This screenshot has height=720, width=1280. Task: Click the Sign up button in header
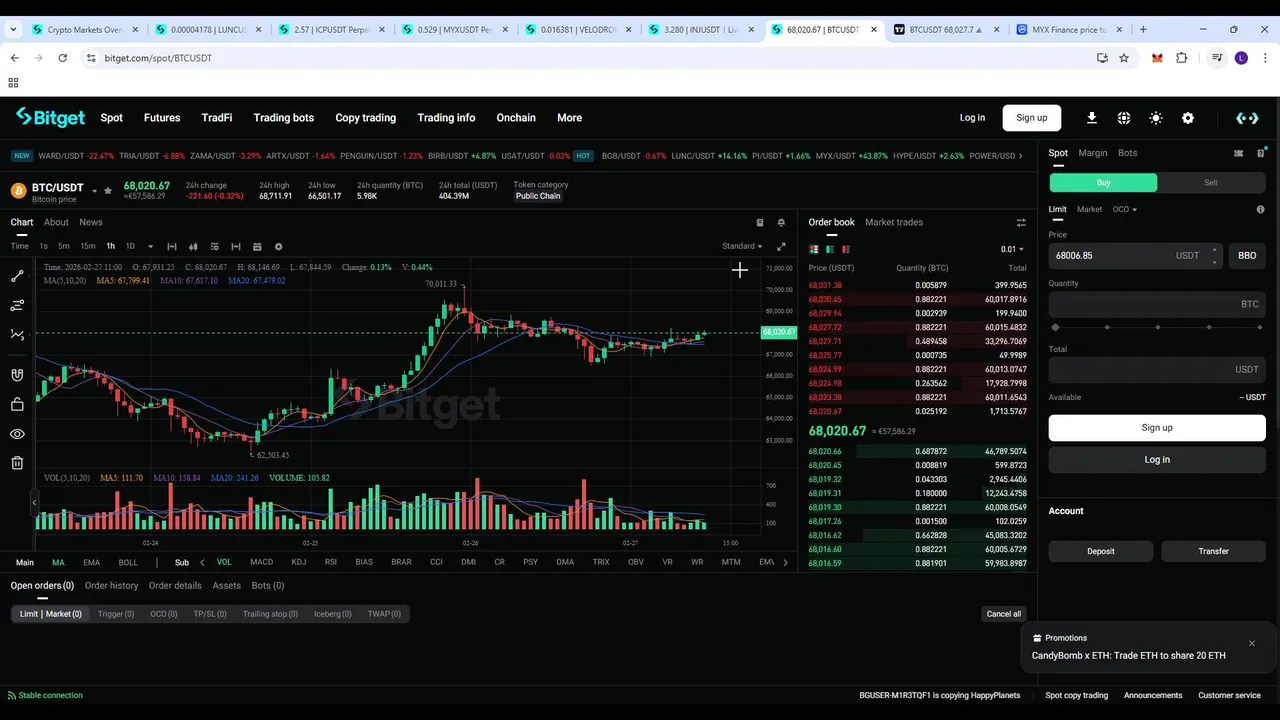tap(1032, 118)
